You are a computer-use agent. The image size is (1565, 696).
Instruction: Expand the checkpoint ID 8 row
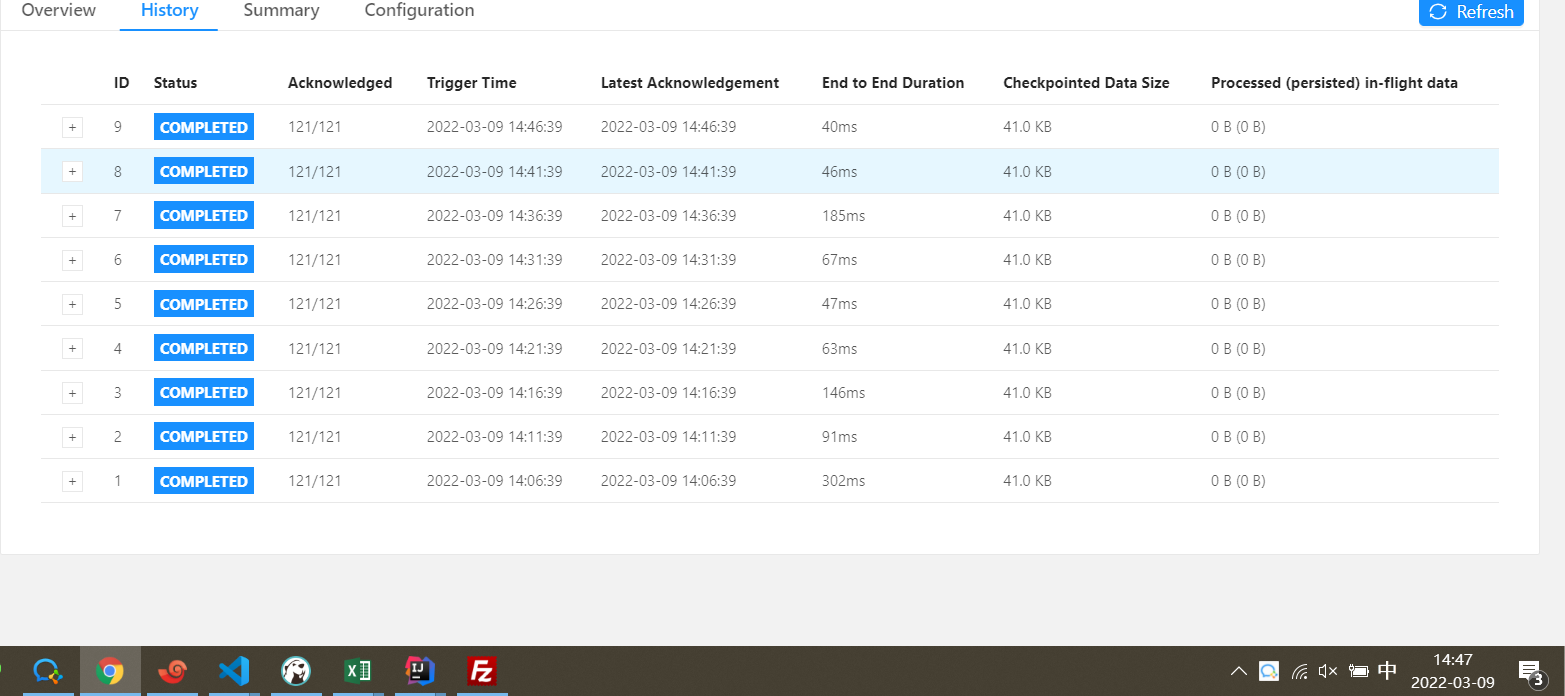pyautogui.click(x=72, y=172)
